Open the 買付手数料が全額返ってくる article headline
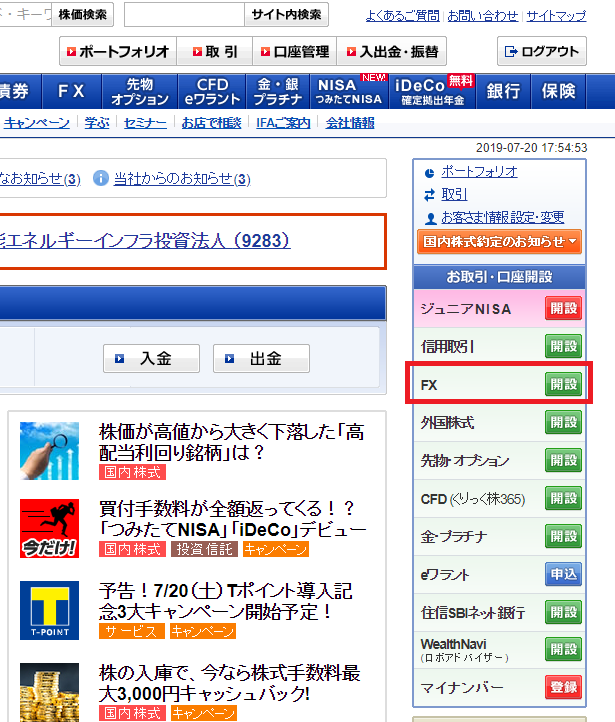The image size is (615, 722). 232,519
